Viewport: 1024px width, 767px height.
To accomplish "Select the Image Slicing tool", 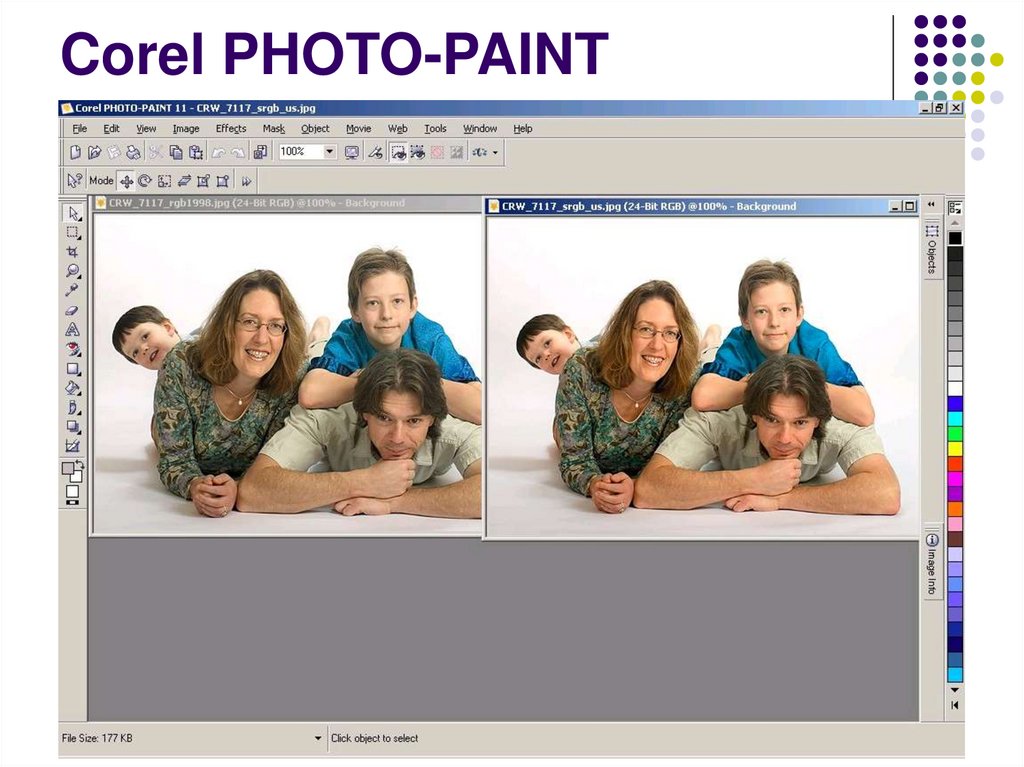I will [73, 446].
